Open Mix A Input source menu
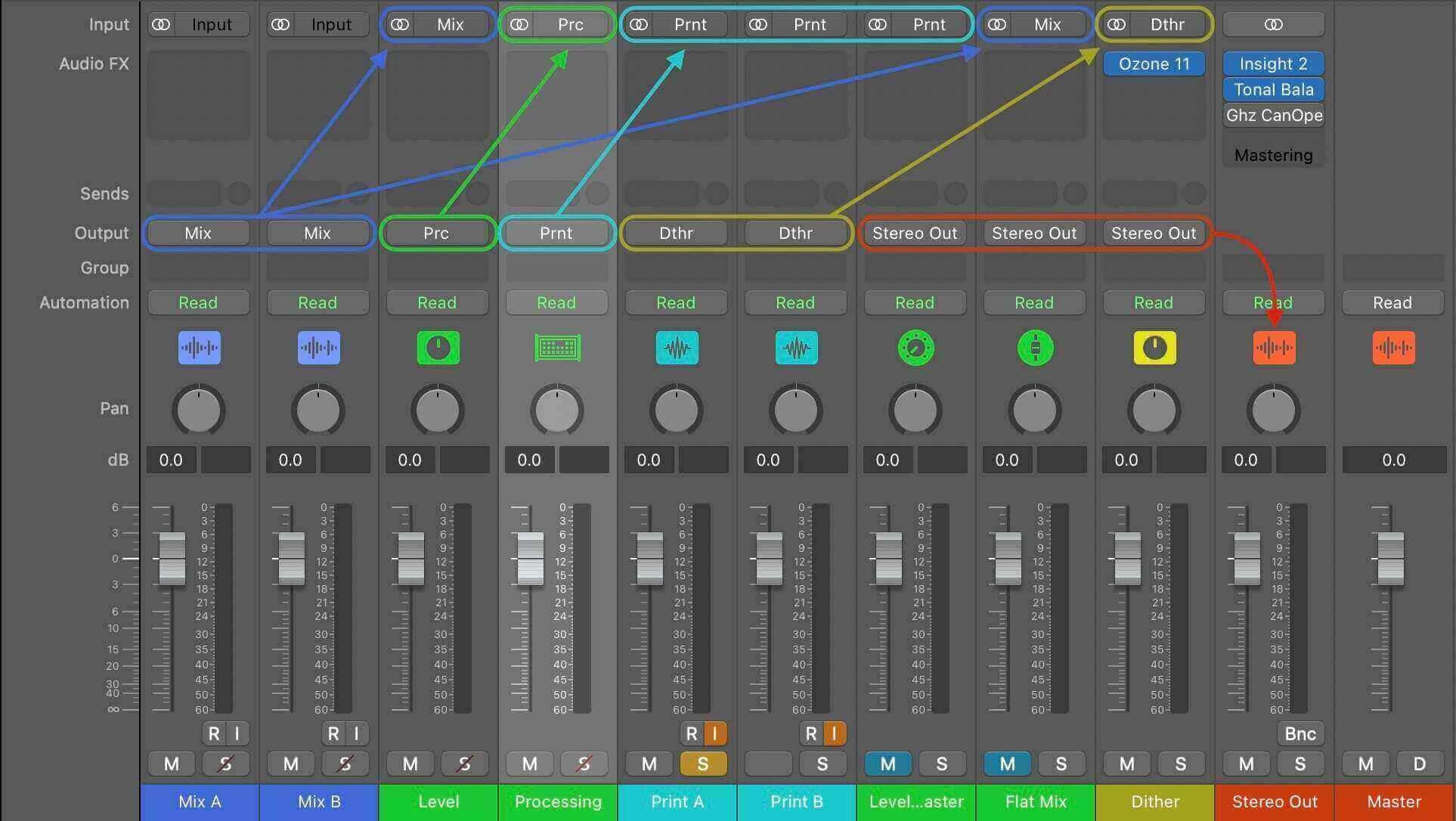 click(x=212, y=24)
